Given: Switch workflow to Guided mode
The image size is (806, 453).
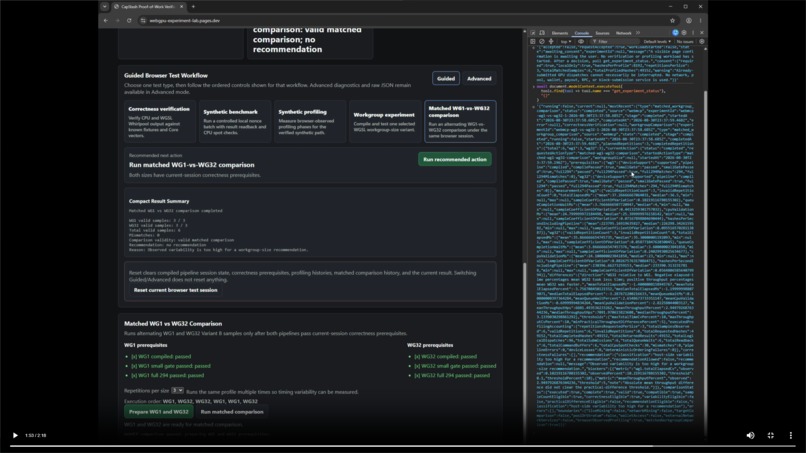Looking at the screenshot, I should point(446,79).
